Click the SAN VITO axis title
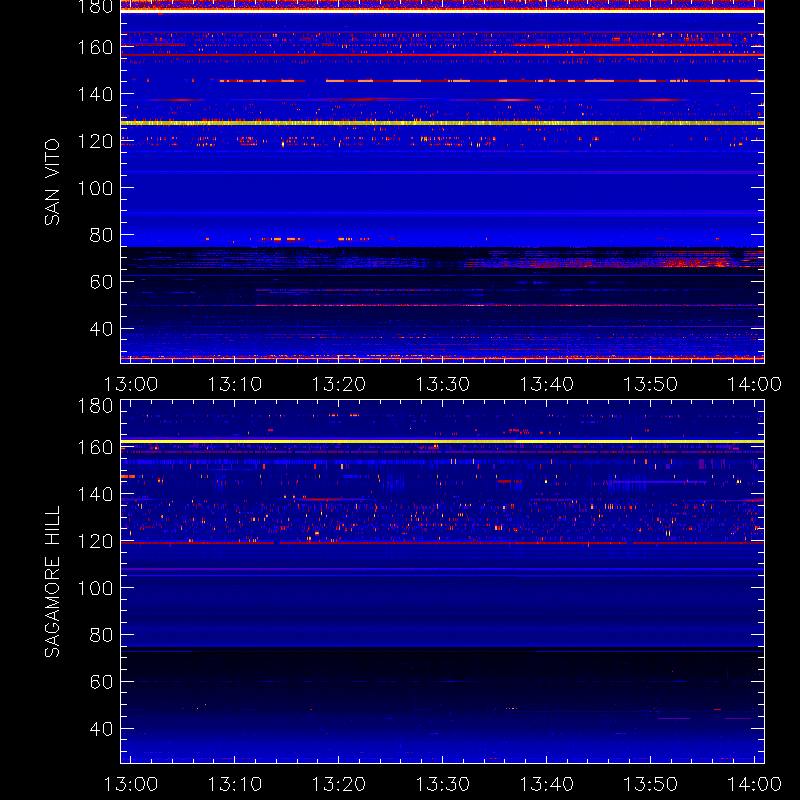 tap(53, 182)
